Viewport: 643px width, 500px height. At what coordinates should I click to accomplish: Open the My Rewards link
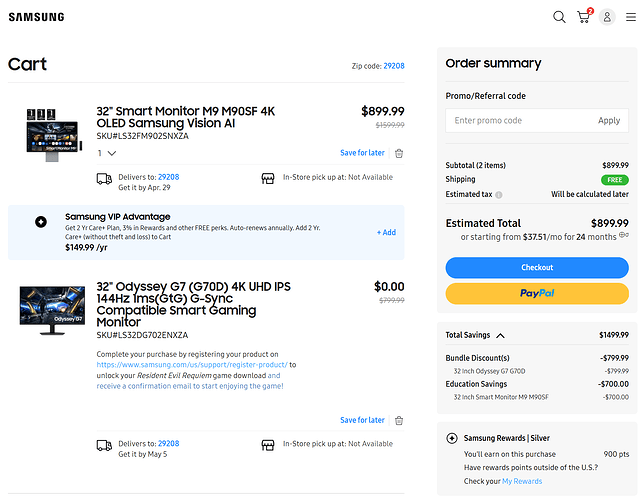(521, 481)
